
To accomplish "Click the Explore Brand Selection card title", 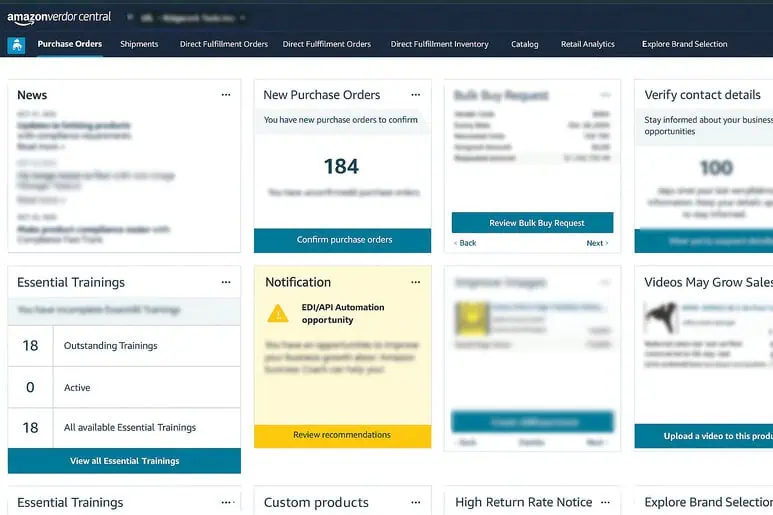I will (708, 502).
